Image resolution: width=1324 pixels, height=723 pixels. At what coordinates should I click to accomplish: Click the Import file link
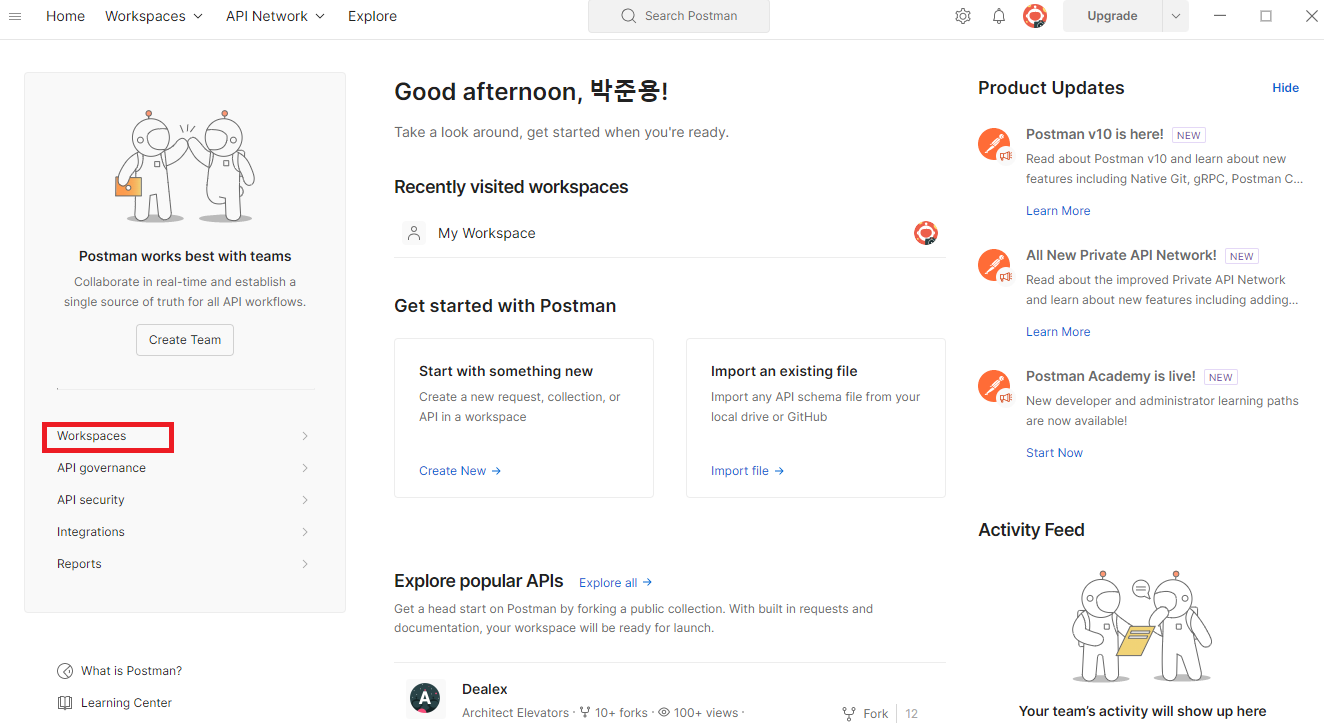click(x=748, y=471)
